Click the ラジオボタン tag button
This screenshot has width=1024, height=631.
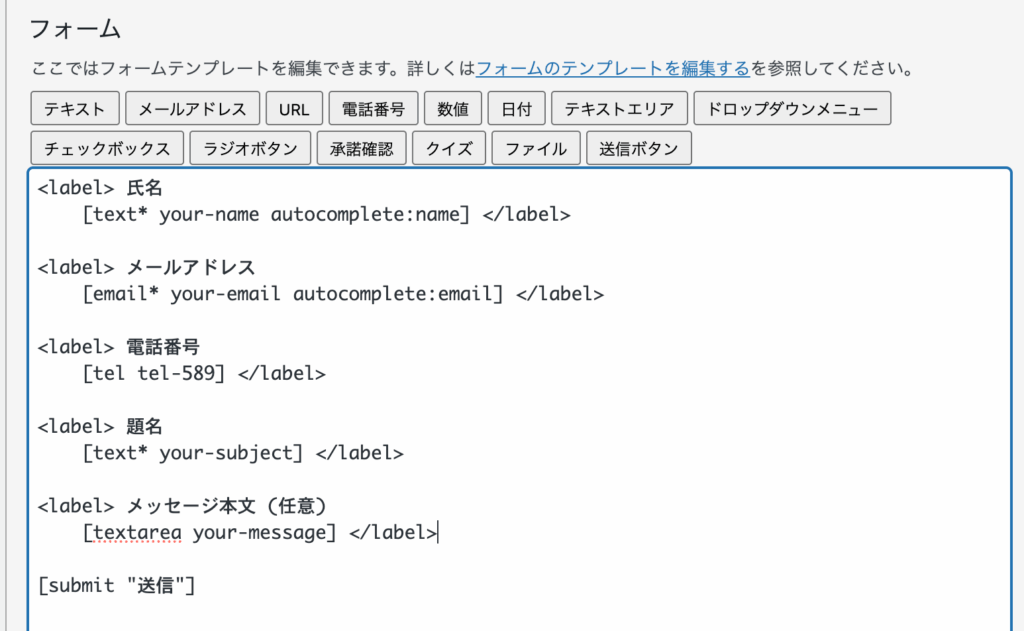coord(250,149)
